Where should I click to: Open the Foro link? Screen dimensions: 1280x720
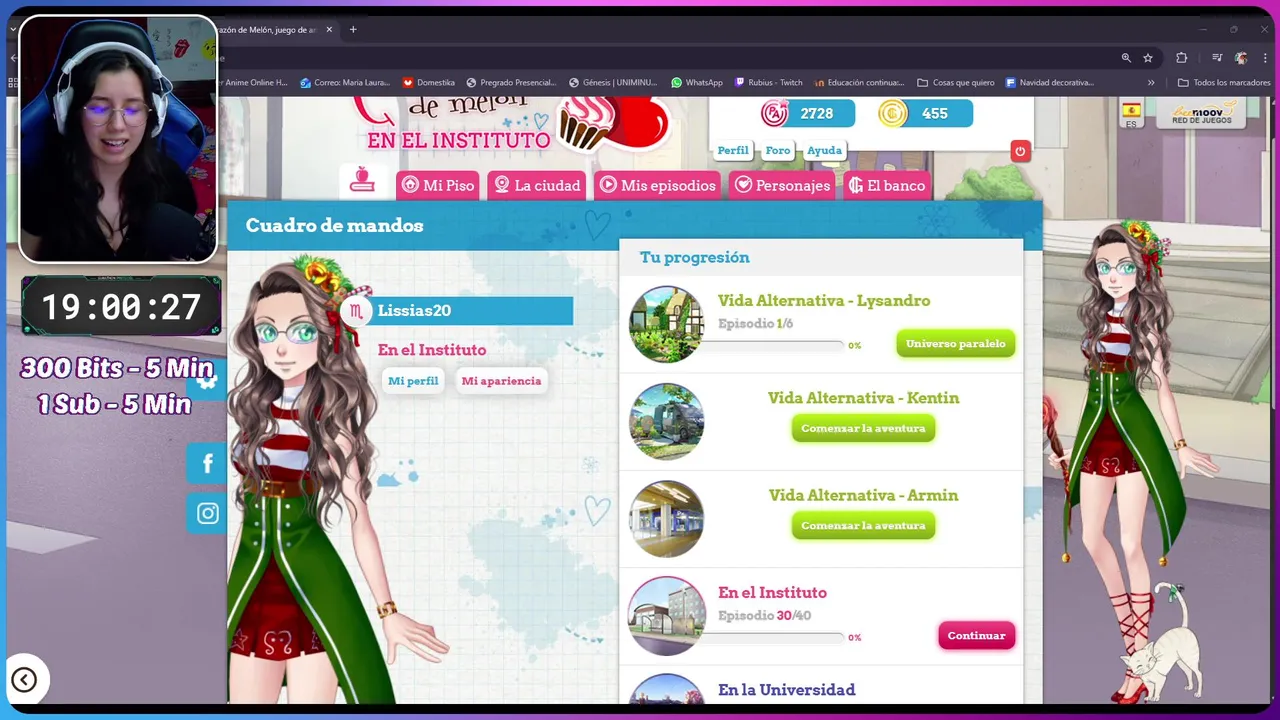tap(778, 150)
